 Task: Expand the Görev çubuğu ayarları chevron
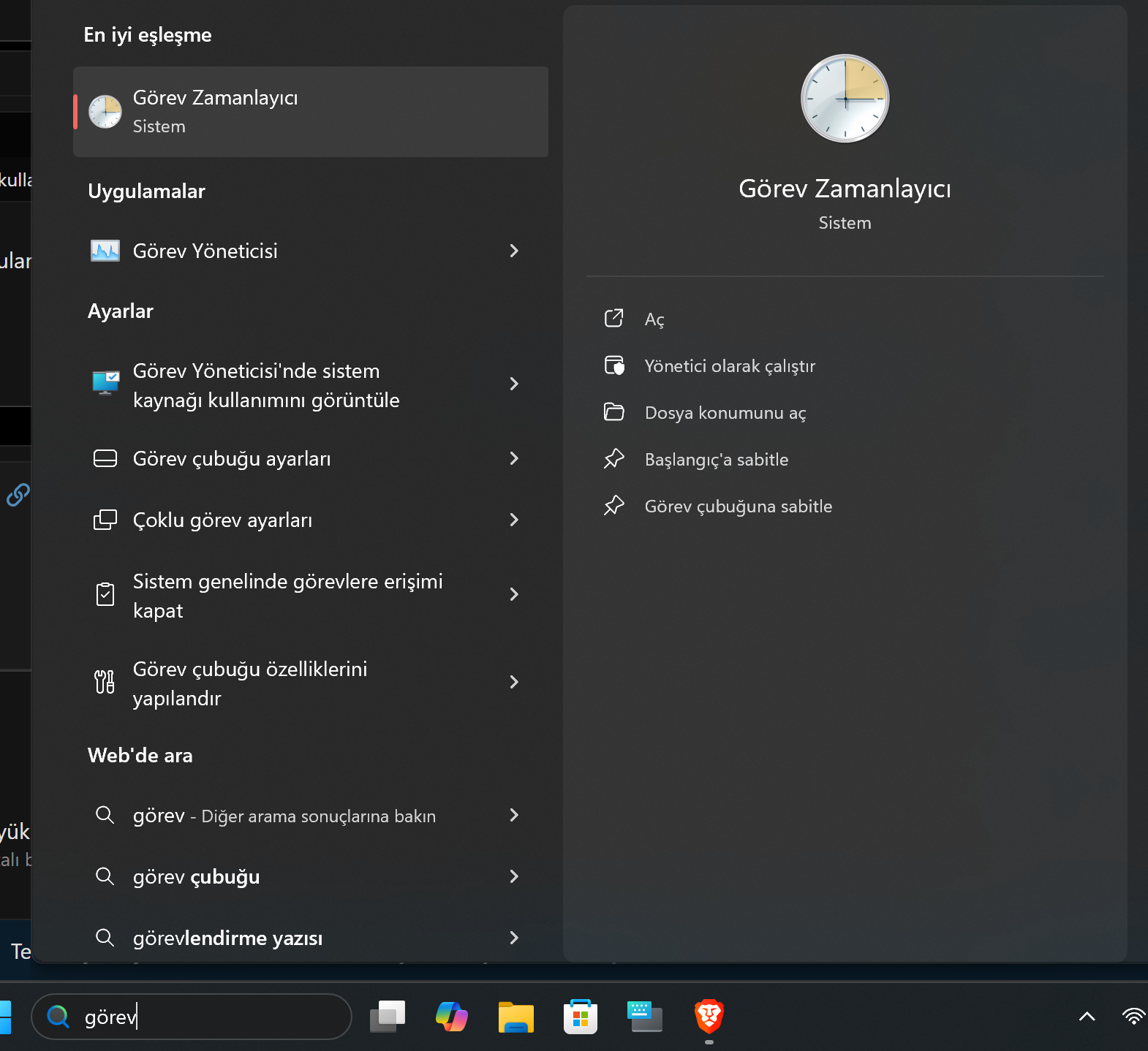click(x=514, y=458)
